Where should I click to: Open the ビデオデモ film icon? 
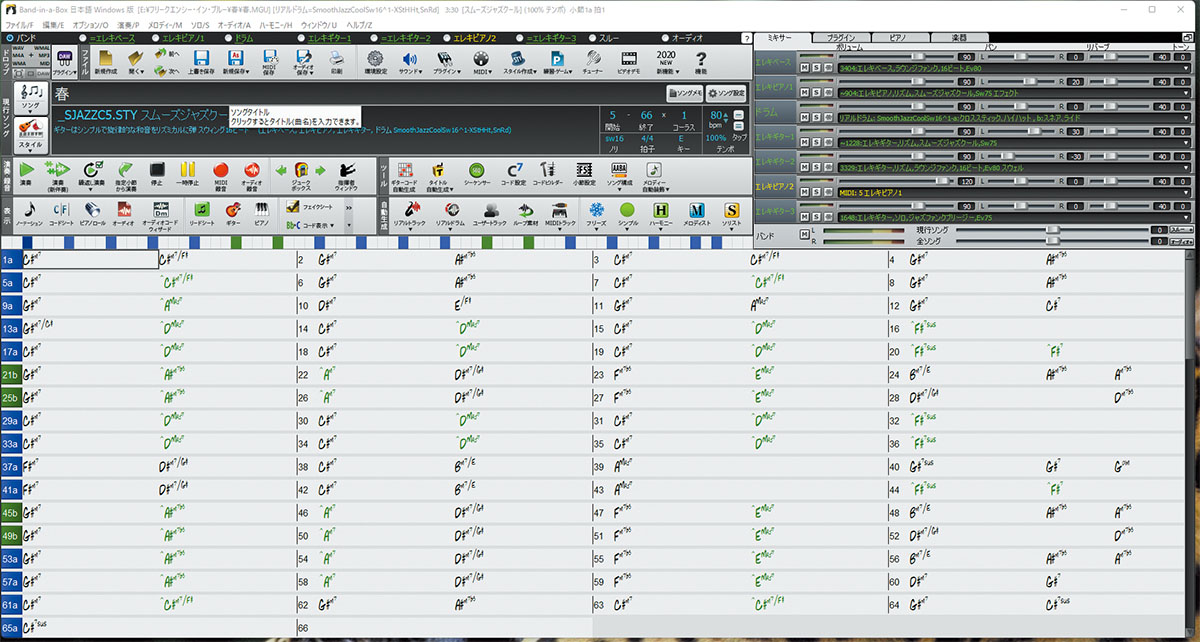click(629, 62)
